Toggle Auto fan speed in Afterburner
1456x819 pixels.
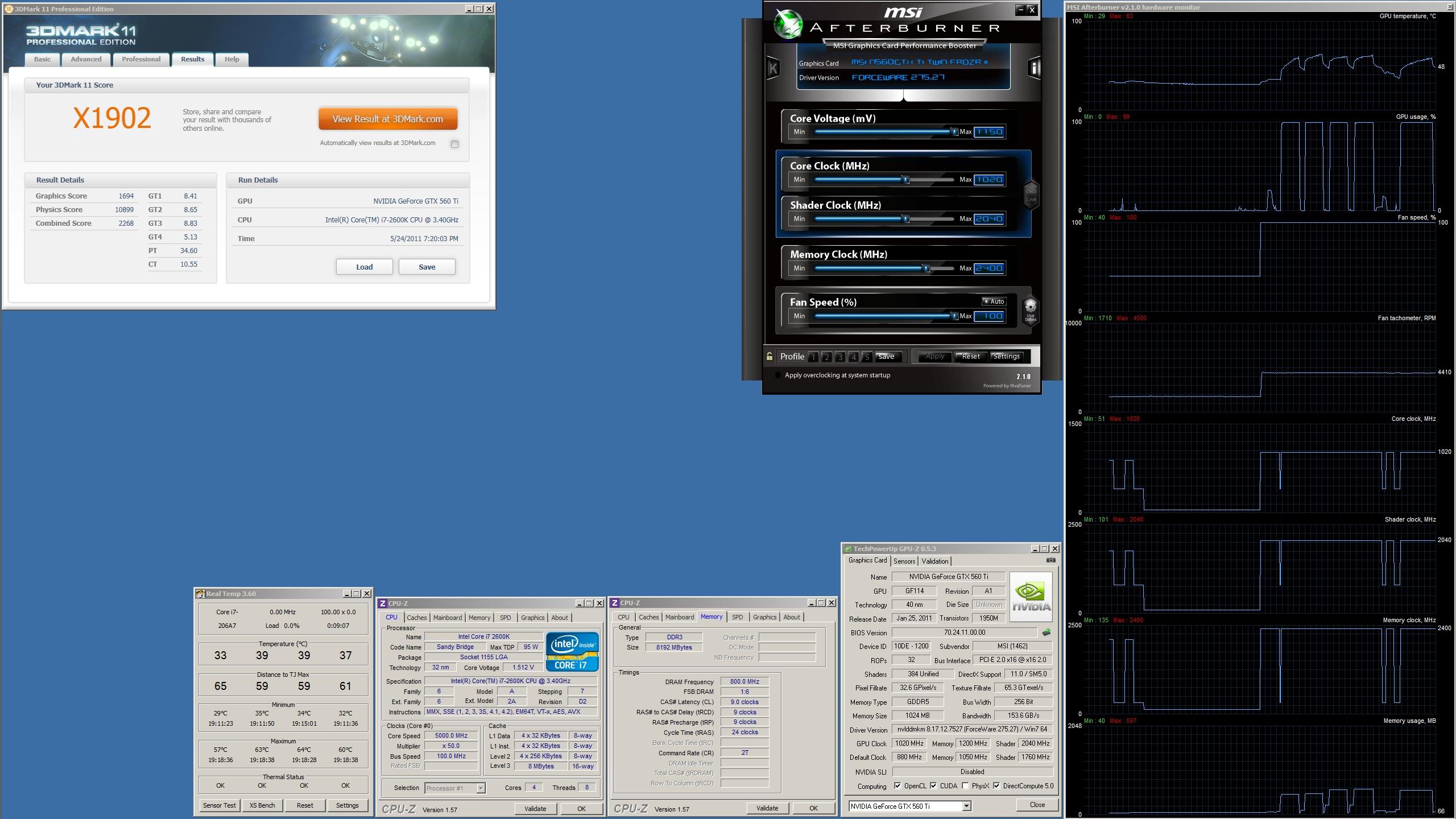(994, 301)
